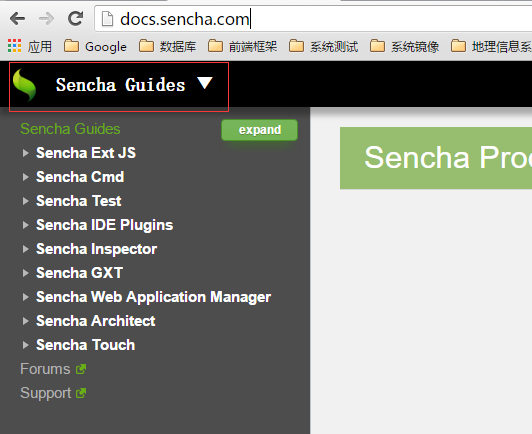This screenshot has height=434, width=532.
Task: Open the Forums link
Action: click(45, 369)
